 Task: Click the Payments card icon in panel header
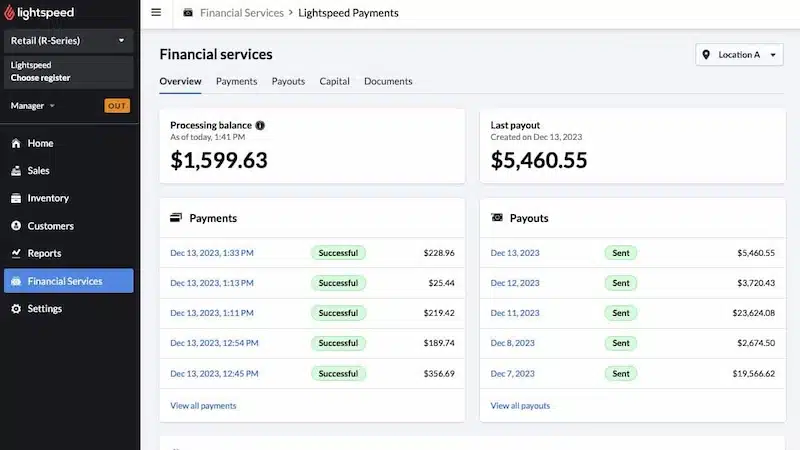tap(176, 218)
